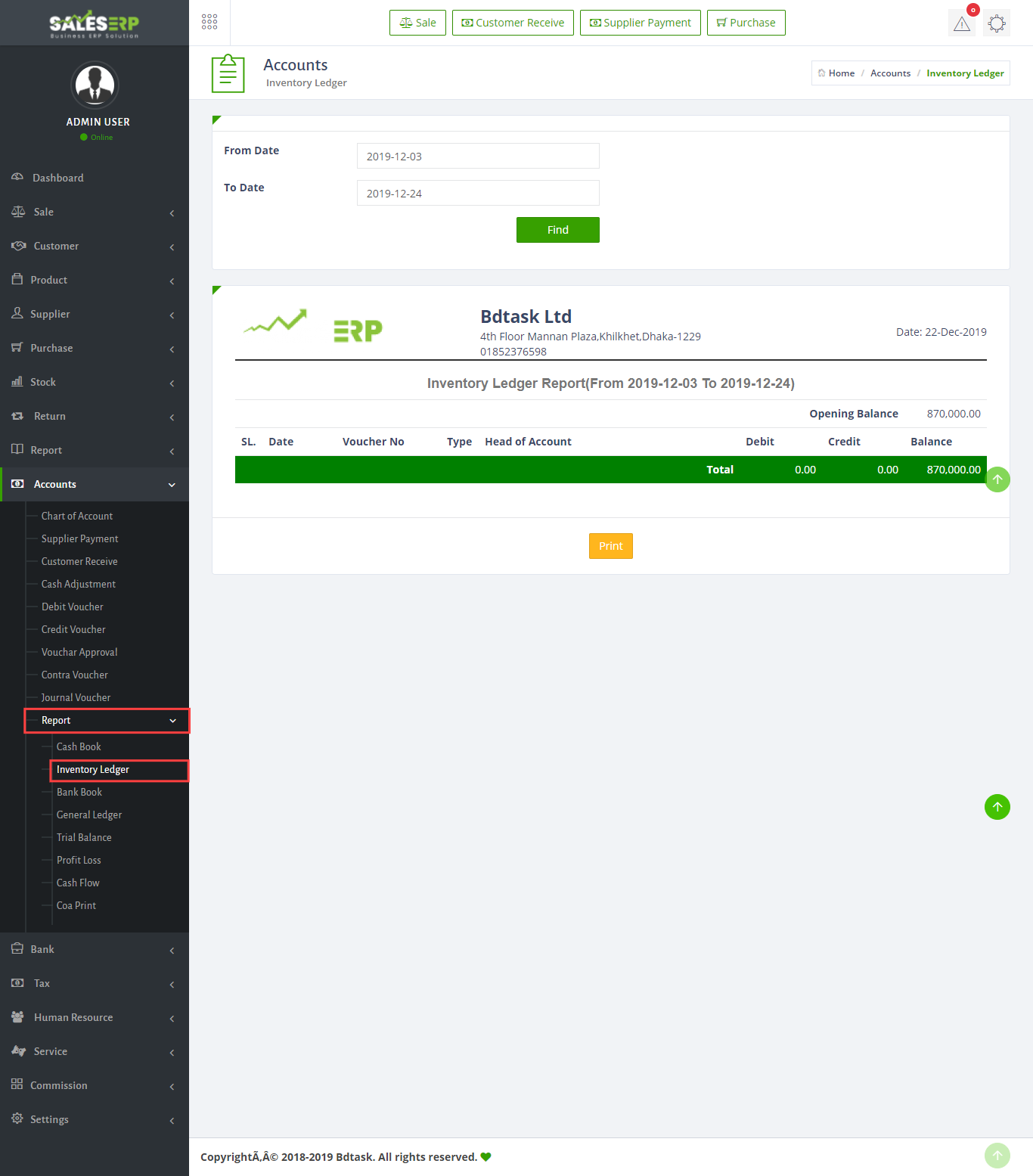
Task: Collapse the Report submenu under Accounts
Action: coord(107,721)
